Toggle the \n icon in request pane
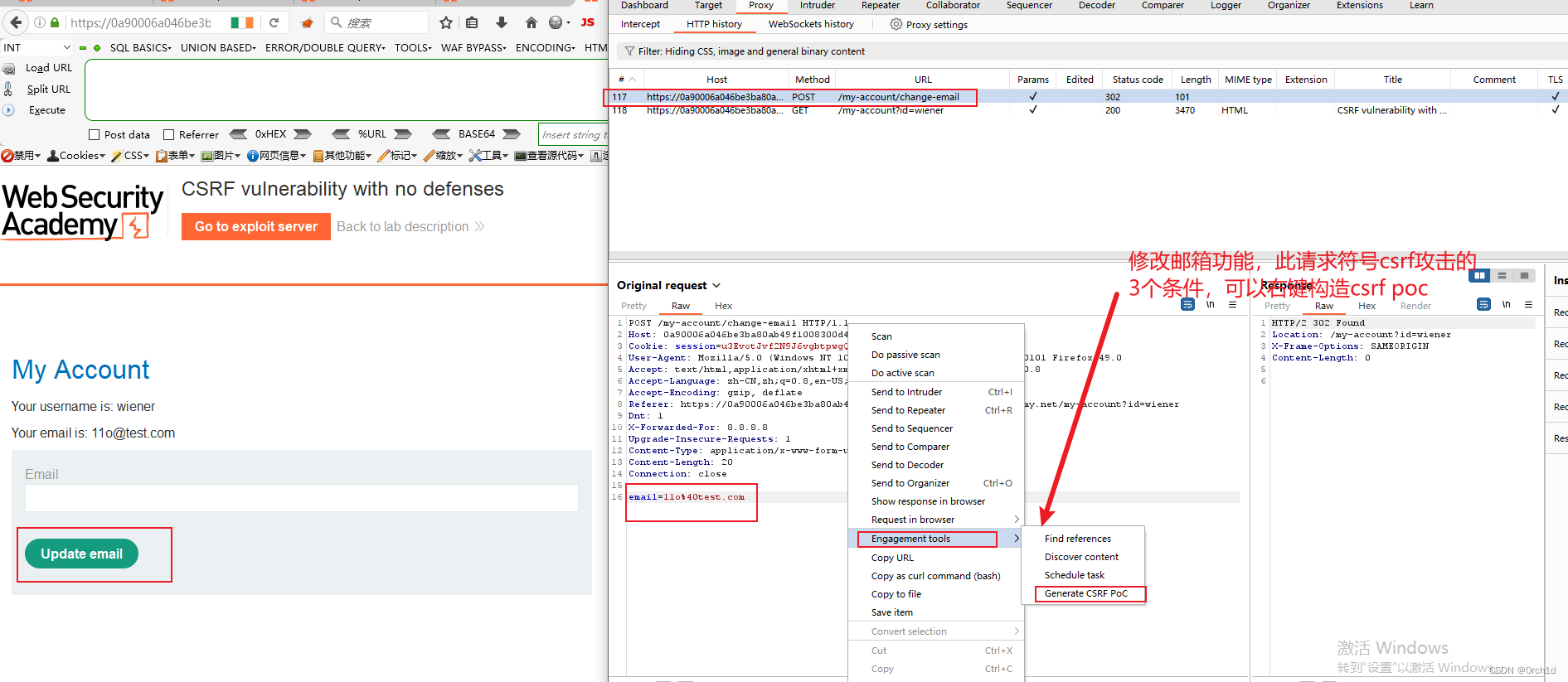The image size is (1568, 682). pos(1210,305)
